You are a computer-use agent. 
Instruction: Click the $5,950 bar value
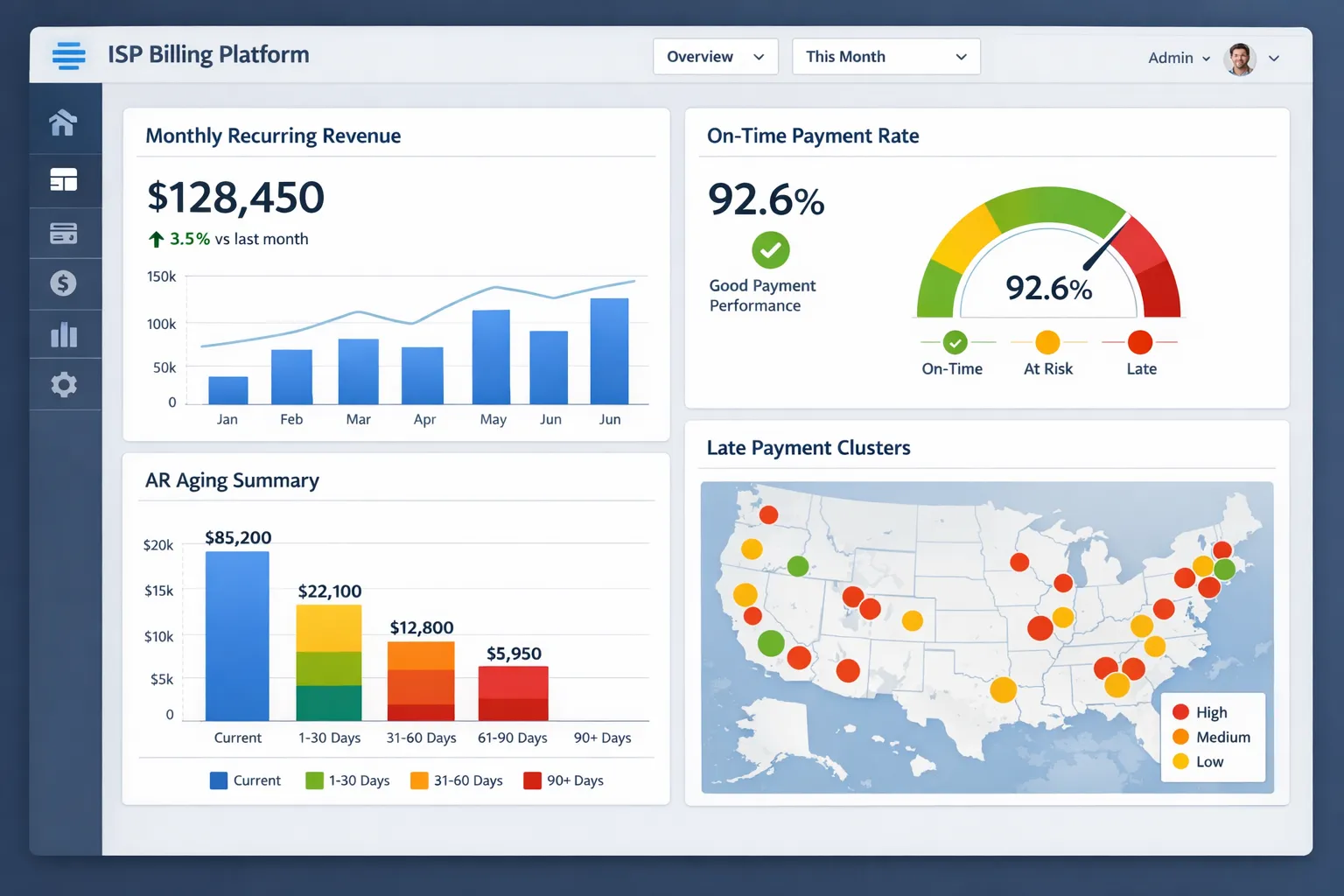[x=514, y=654]
